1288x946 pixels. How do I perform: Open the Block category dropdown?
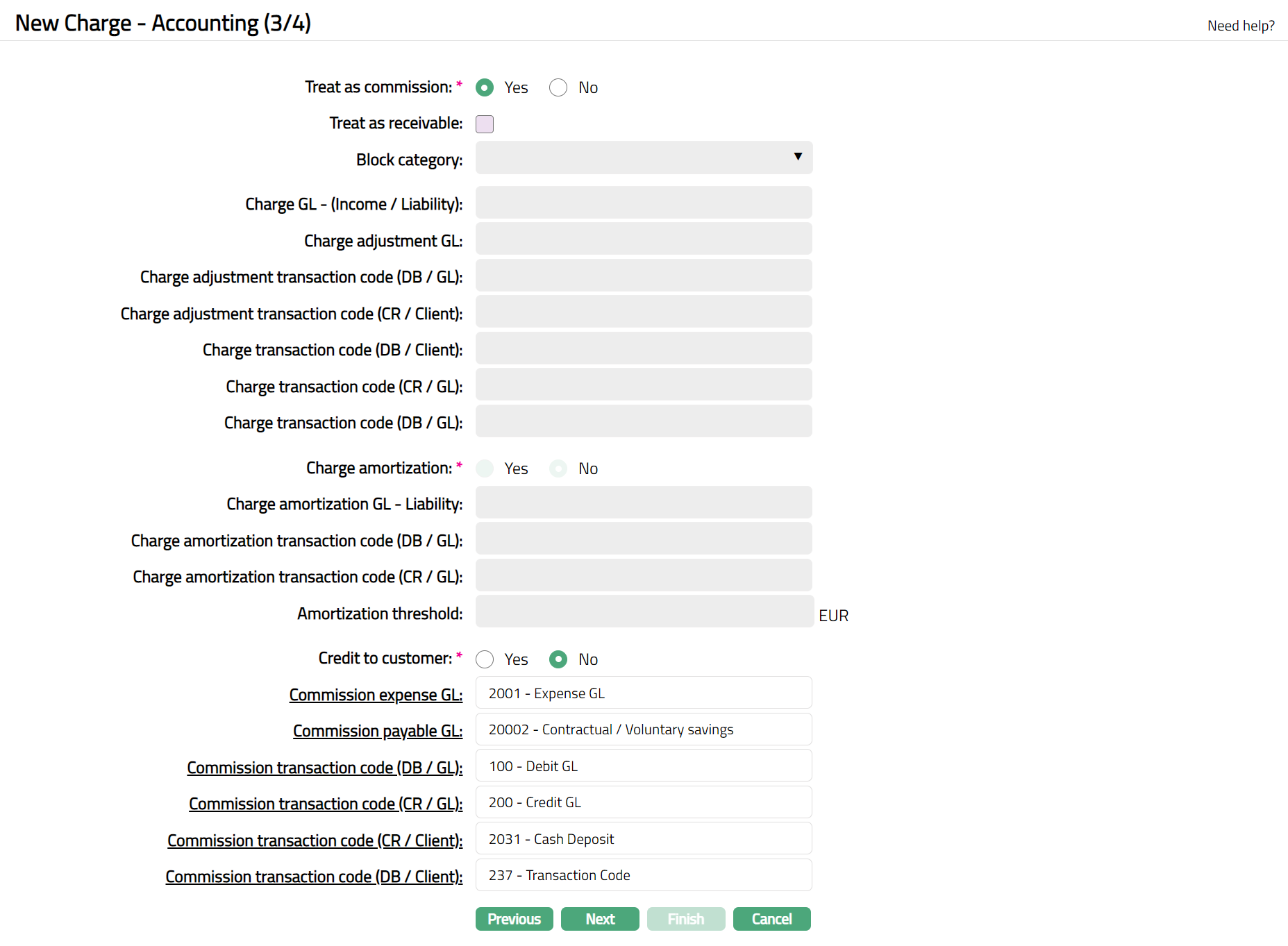(644, 158)
